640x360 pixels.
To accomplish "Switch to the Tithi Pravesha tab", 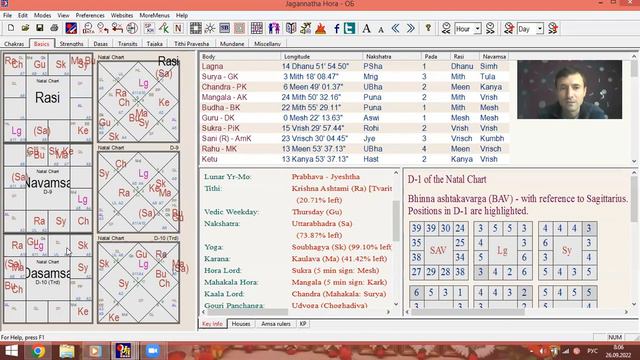I will pos(191,44).
